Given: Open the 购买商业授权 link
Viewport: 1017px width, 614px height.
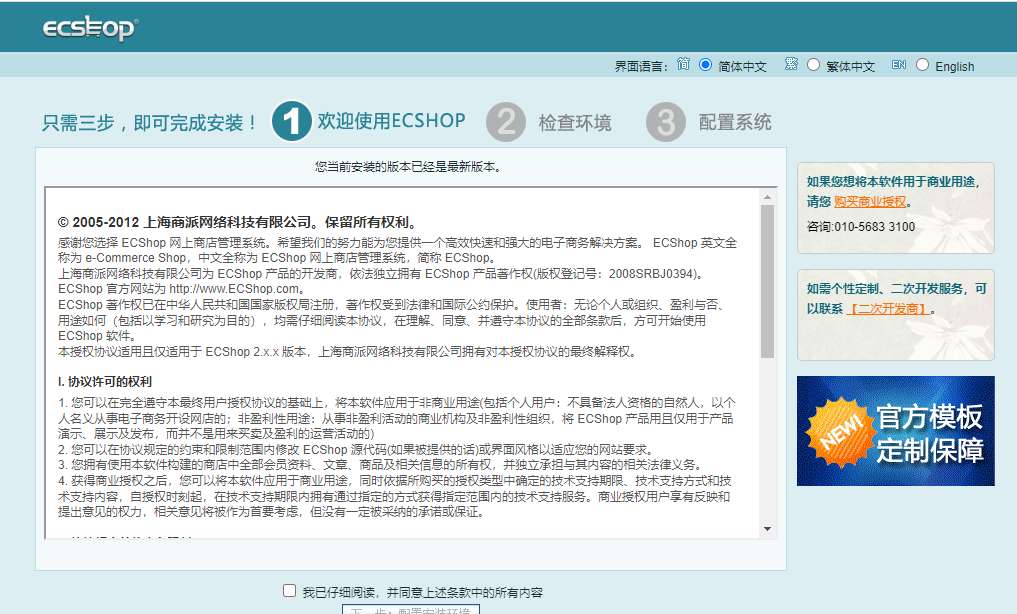Looking at the screenshot, I should click(870, 201).
